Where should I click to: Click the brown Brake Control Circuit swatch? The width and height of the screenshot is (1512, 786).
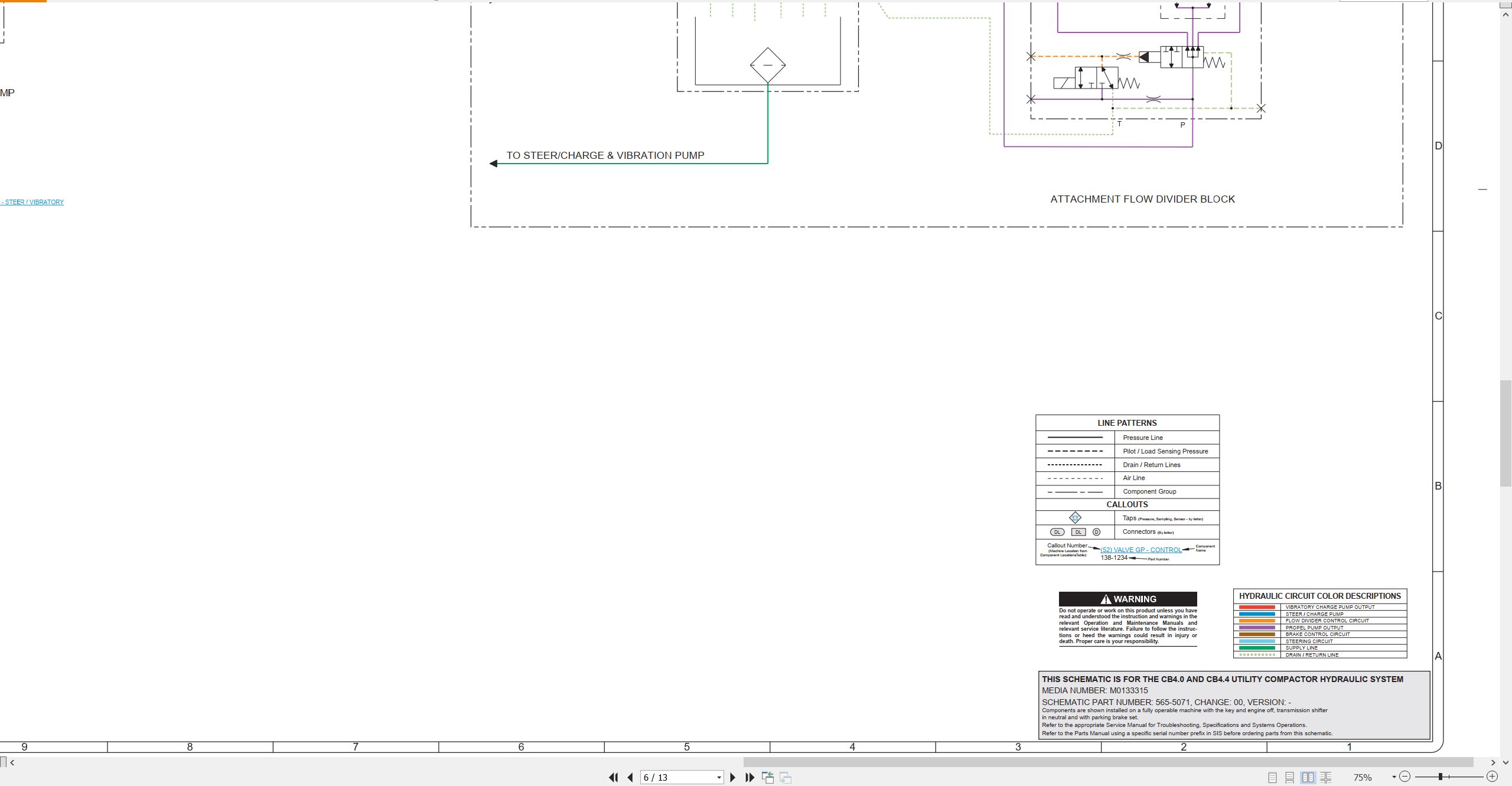[x=1257, y=634]
